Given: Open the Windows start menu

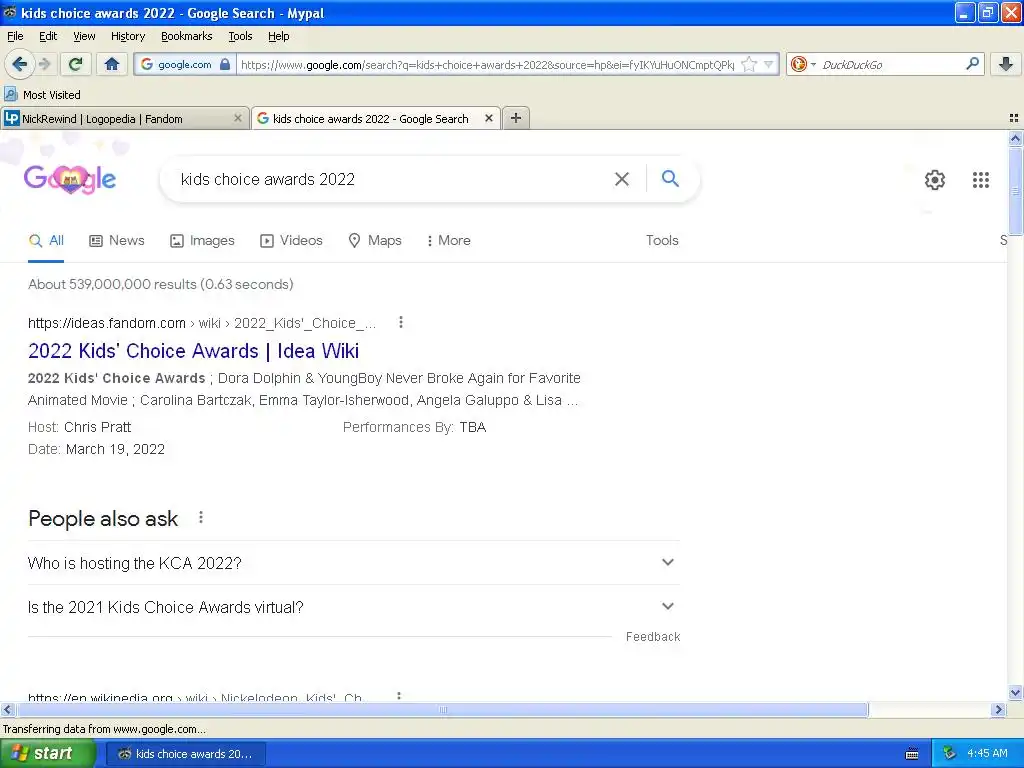Looking at the screenshot, I should pos(46,753).
